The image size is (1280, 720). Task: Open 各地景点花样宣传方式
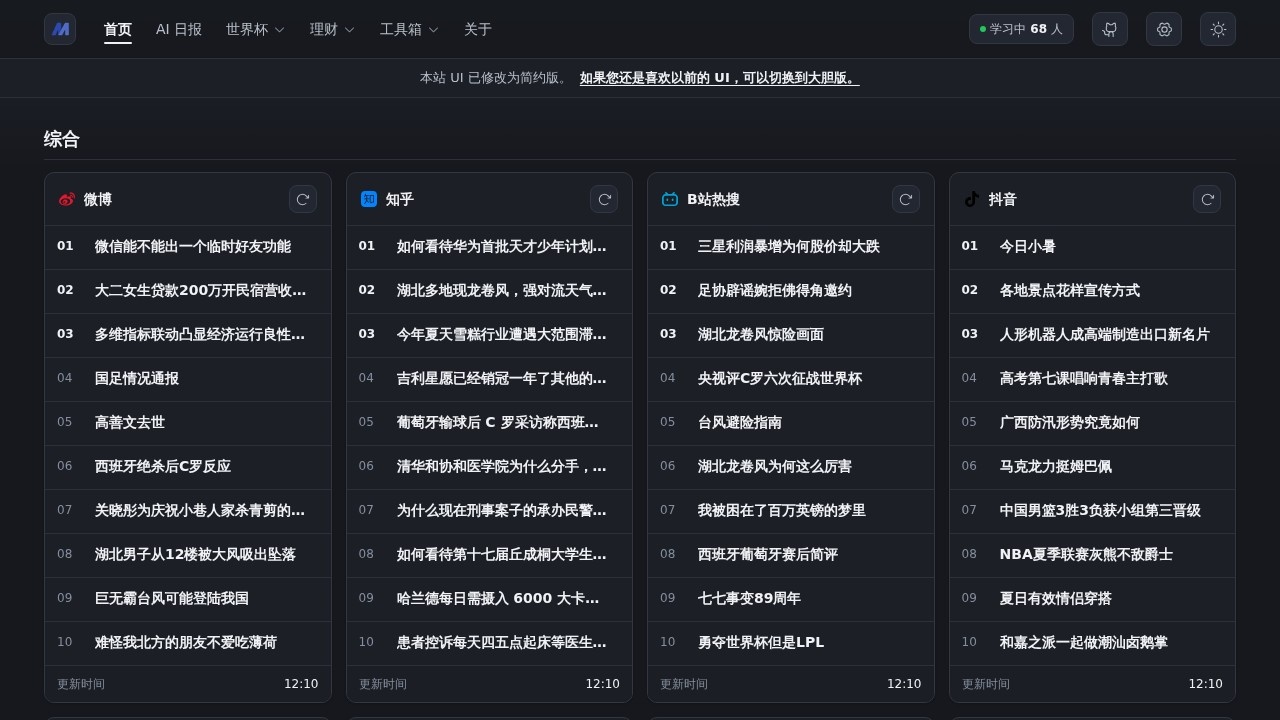(x=1070, y=290)
